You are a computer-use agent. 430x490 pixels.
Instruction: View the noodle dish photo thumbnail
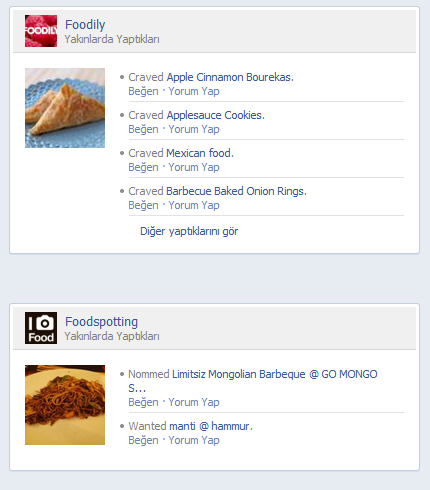click(65, 405)
